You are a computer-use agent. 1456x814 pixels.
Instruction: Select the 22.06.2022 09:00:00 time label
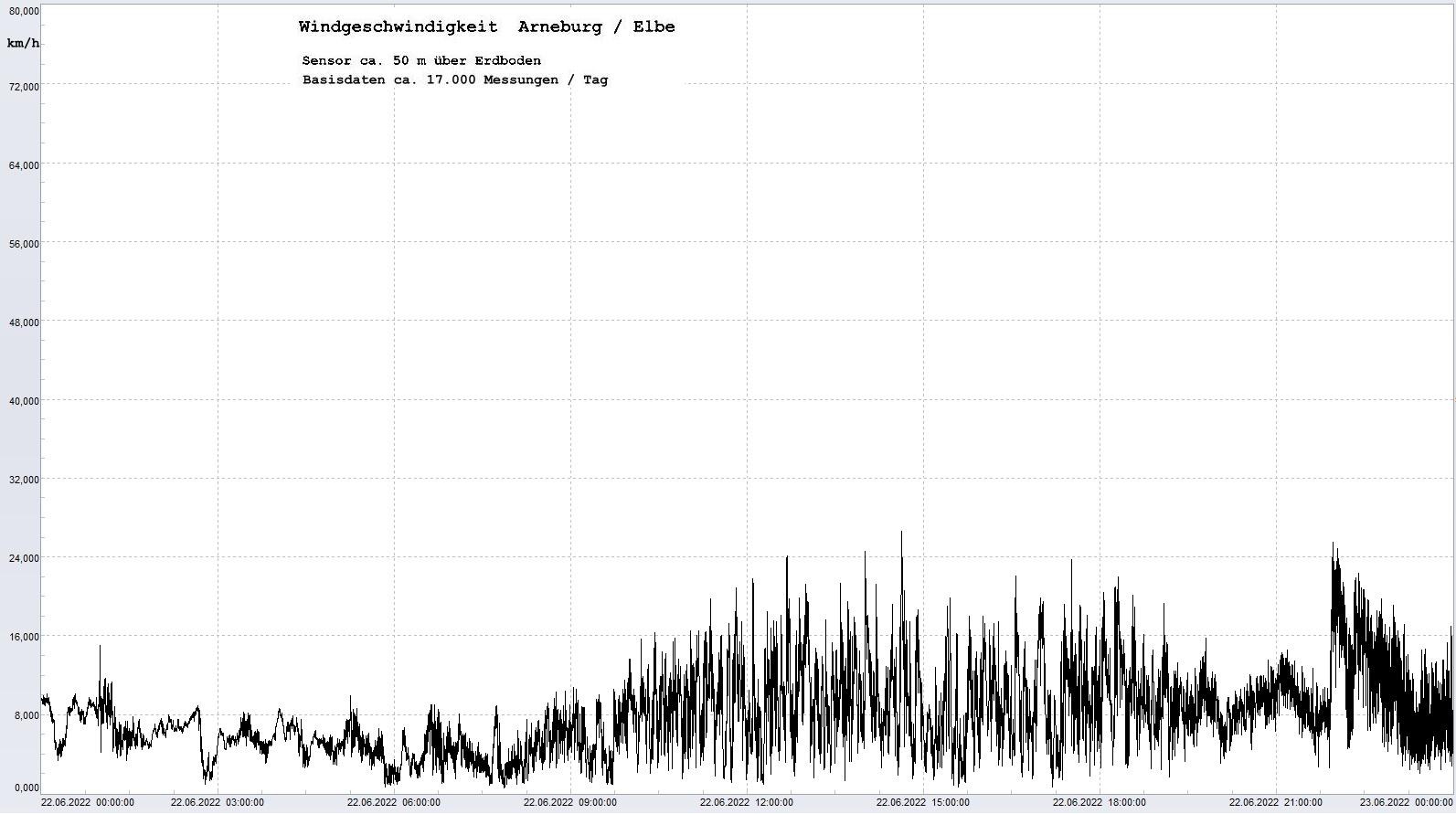[x=570, y=803]
